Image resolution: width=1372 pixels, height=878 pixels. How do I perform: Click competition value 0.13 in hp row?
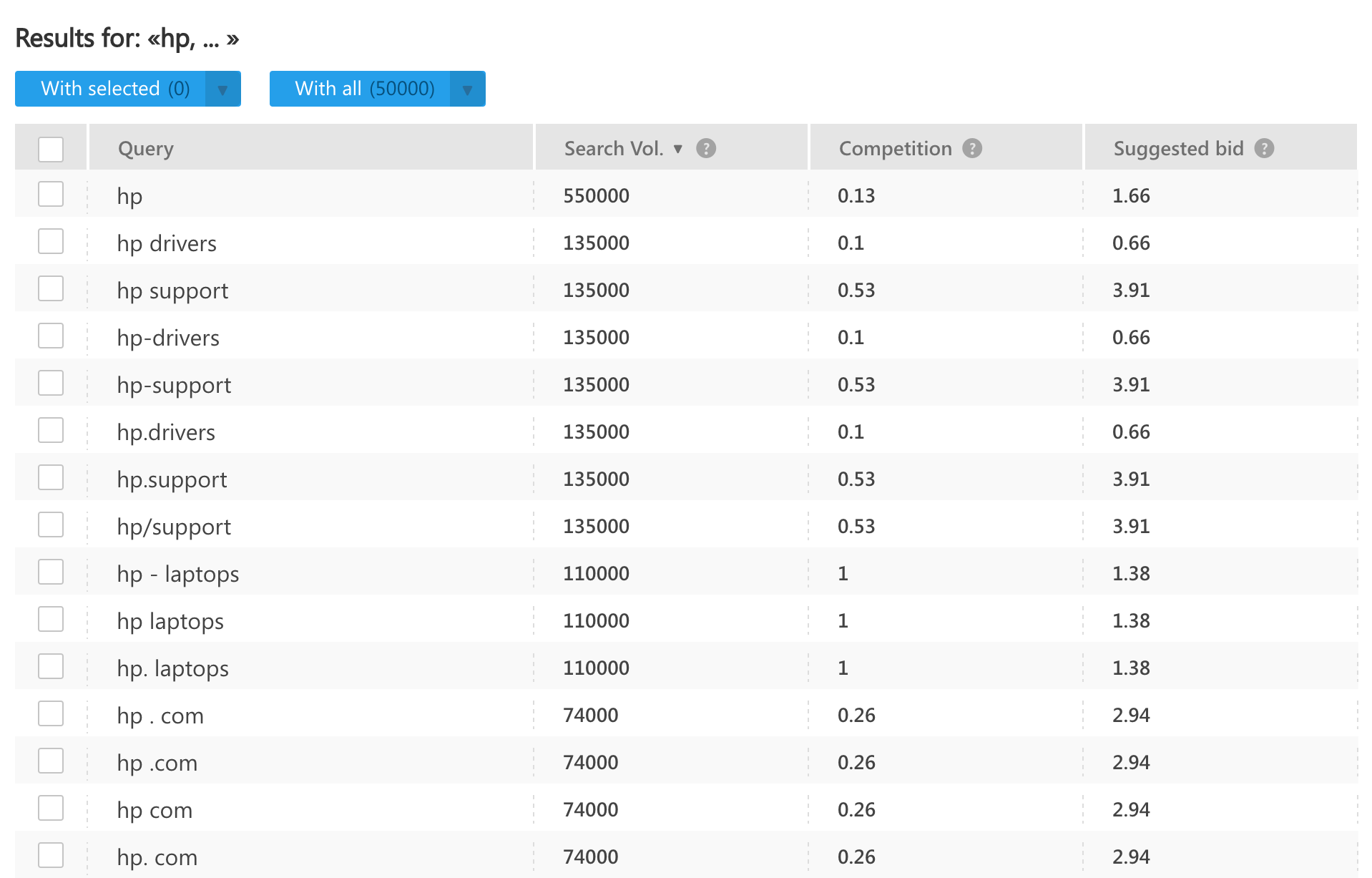(x=856, y=195)
